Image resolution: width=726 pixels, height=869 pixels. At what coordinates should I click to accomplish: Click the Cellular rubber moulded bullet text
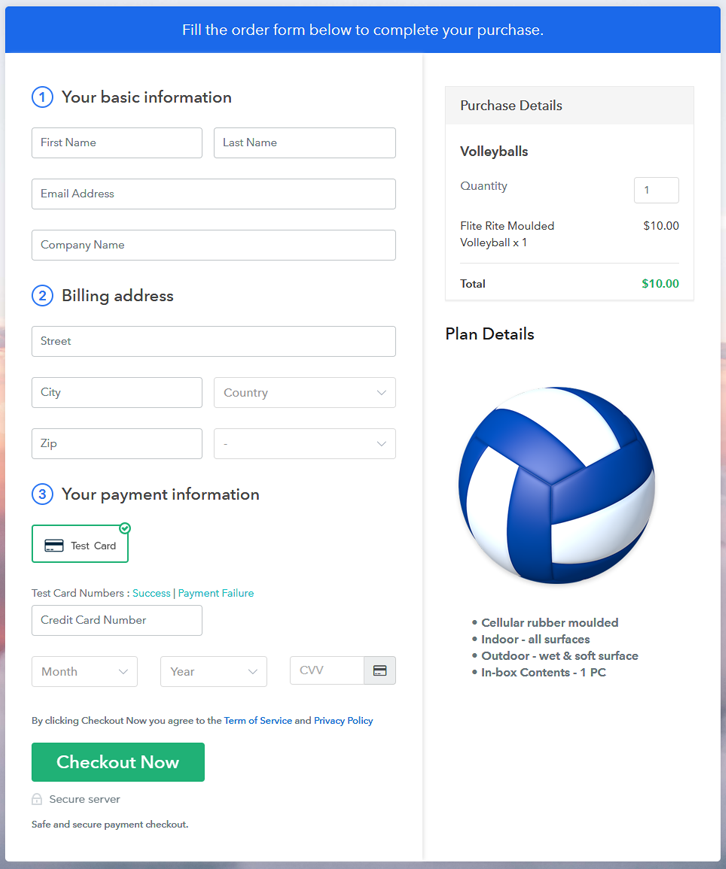tap(549, 622)
